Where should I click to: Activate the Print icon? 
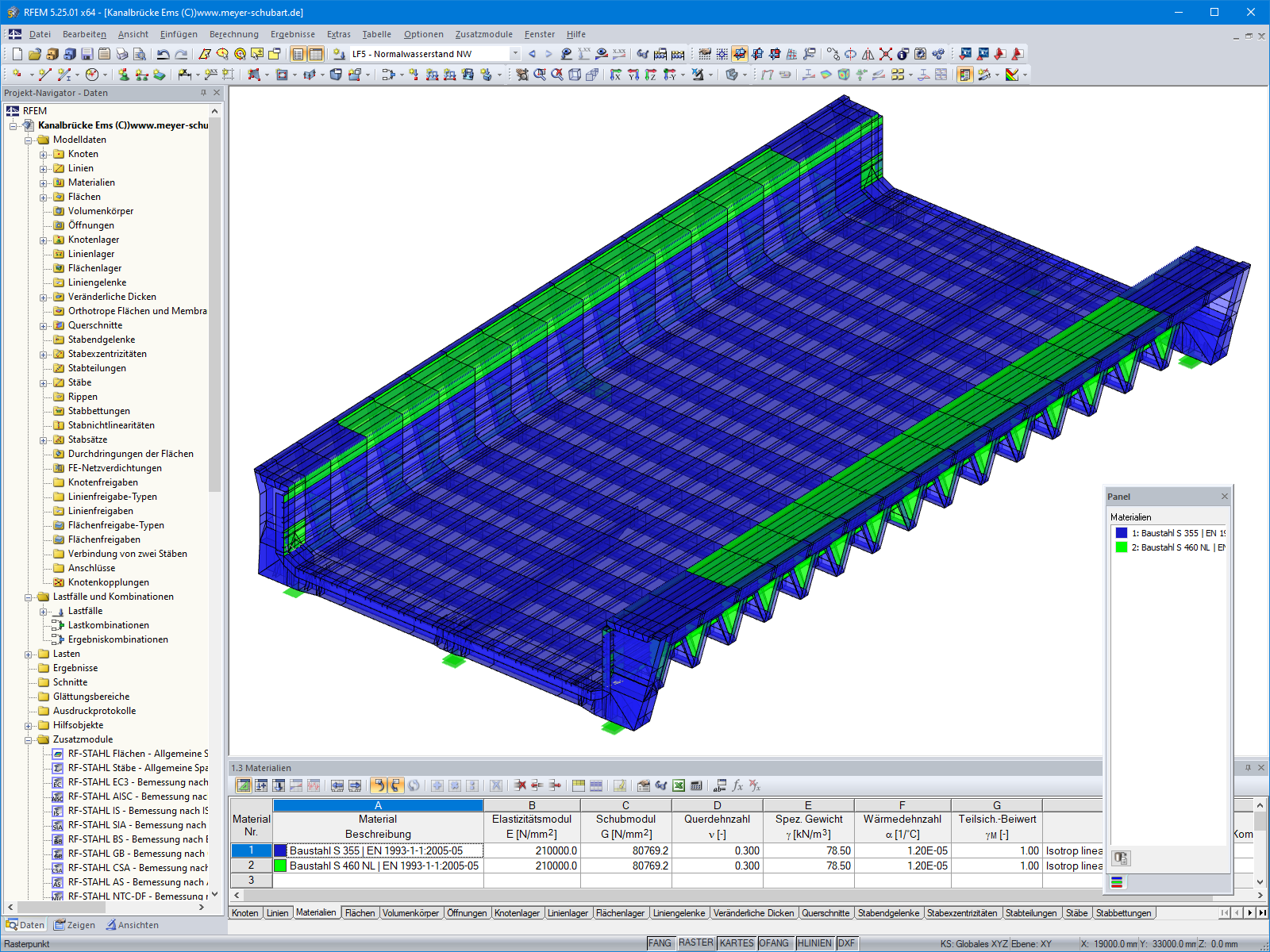[121, 54]
